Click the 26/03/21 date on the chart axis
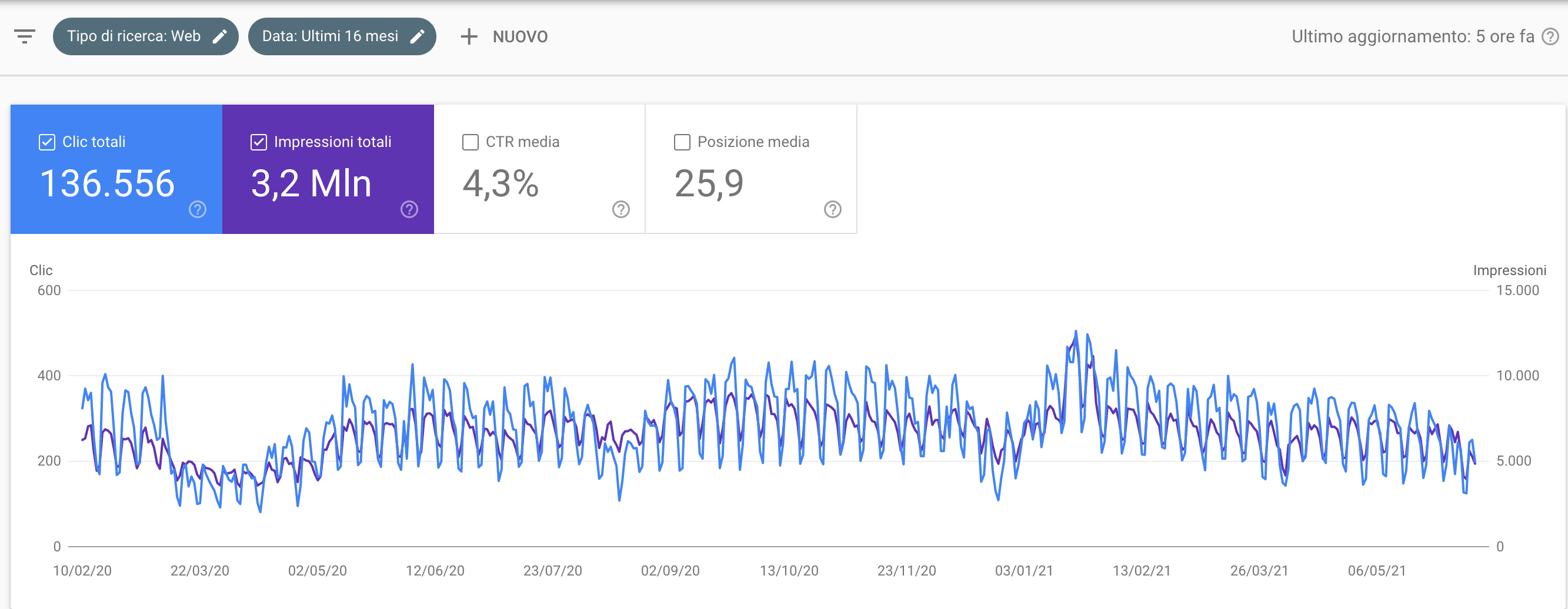The width and height of the screenshot is (1568, 609). (x=1259, y=571)
